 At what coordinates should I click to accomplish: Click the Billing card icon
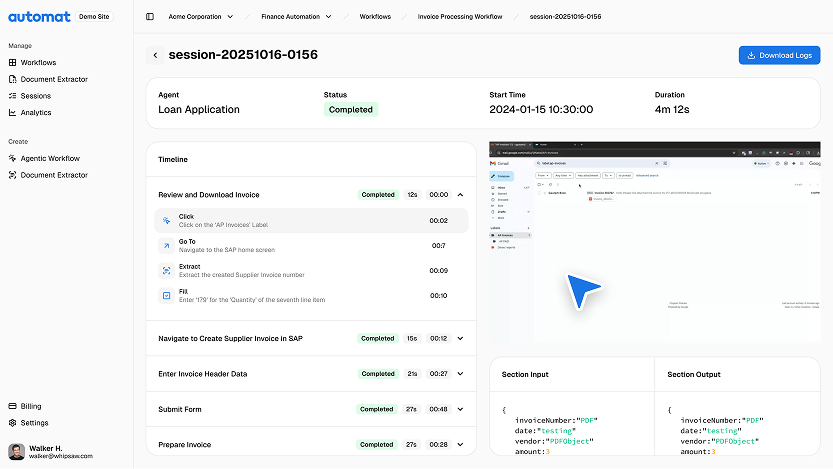click(12, 406)
